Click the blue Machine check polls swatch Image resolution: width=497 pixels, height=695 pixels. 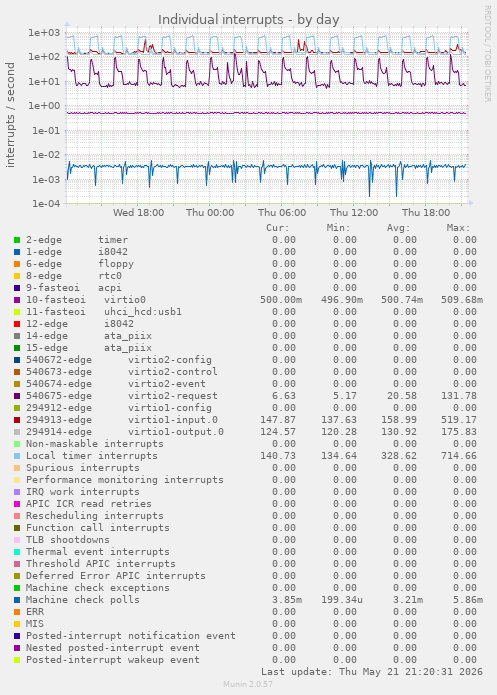coord(17,600)
